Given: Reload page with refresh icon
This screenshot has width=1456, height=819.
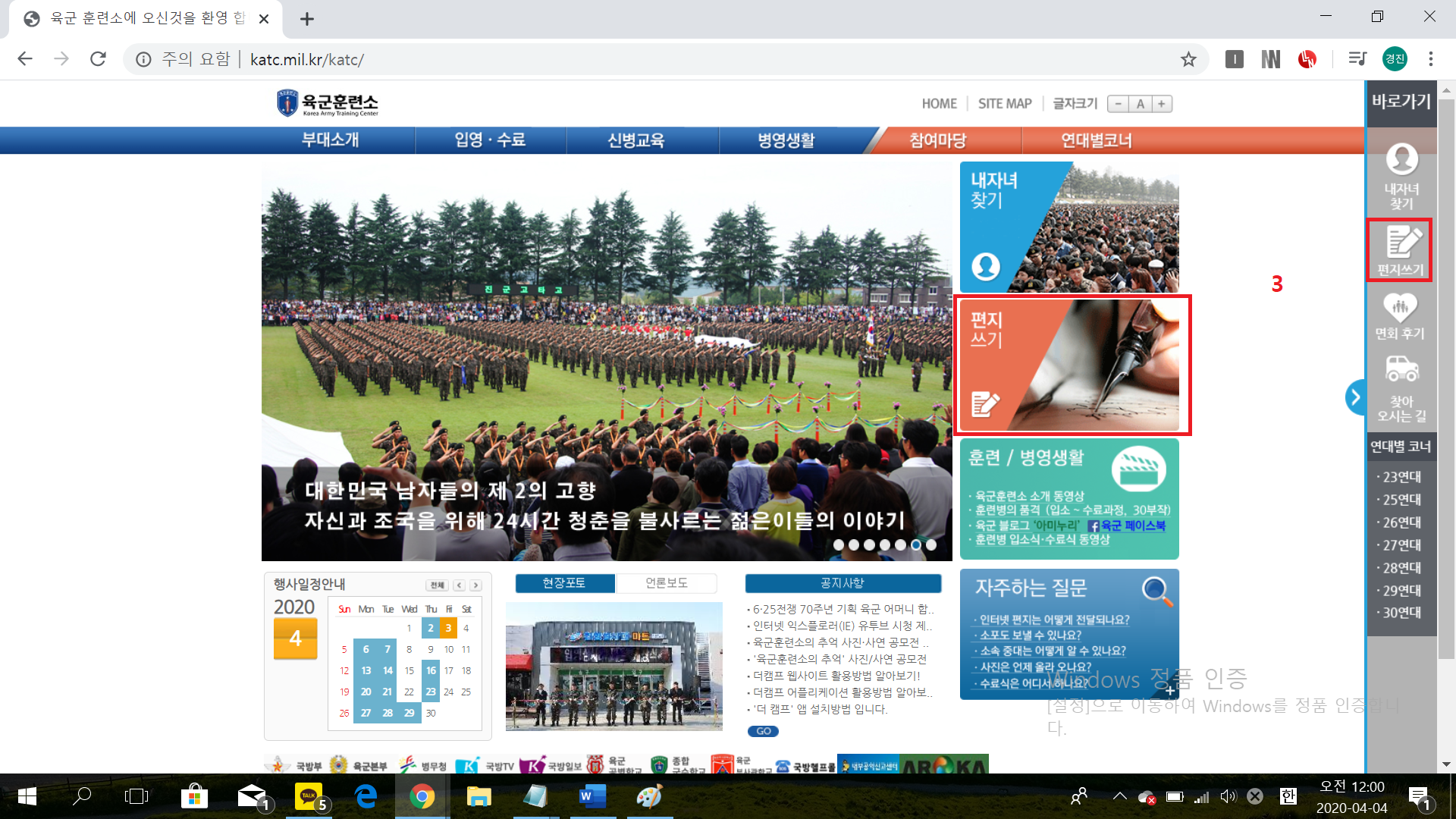Looking at the screenshot, I should (x=98, y=59).
